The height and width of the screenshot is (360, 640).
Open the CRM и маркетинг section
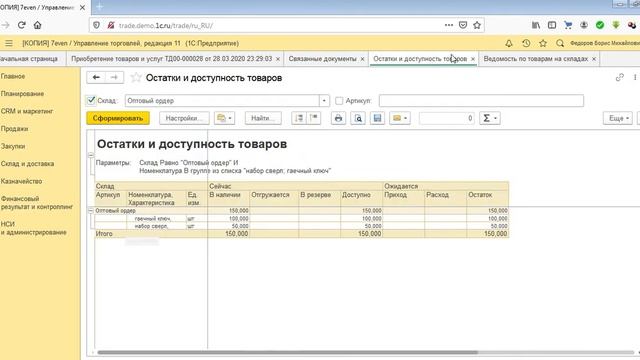(27, 111)
